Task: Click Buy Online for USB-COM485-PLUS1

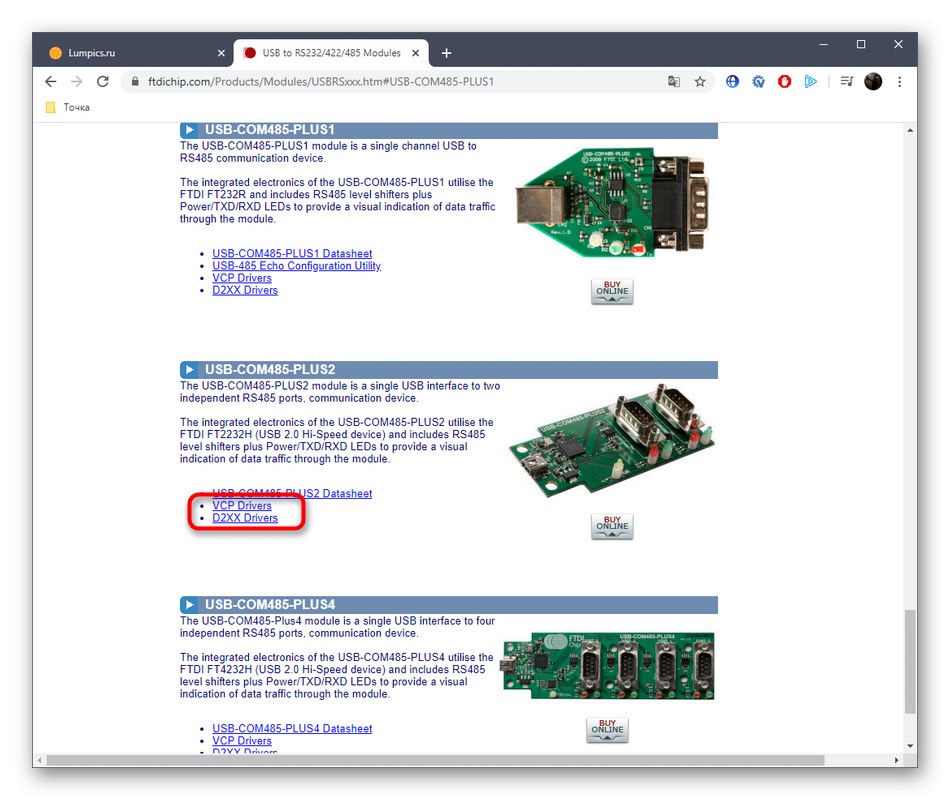Action: pyautogui.click(x=612, y=291)
